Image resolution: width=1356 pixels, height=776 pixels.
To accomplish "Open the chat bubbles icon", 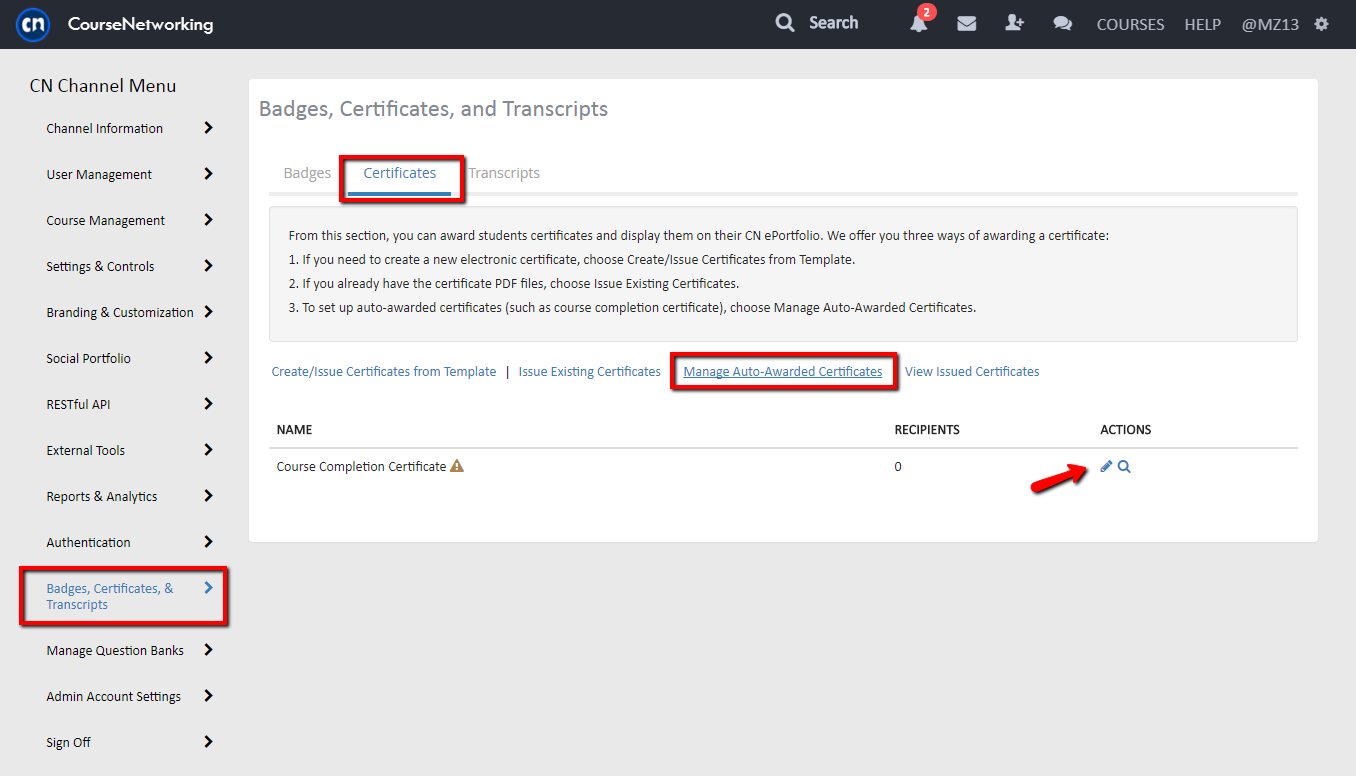I will (1062, 24).
